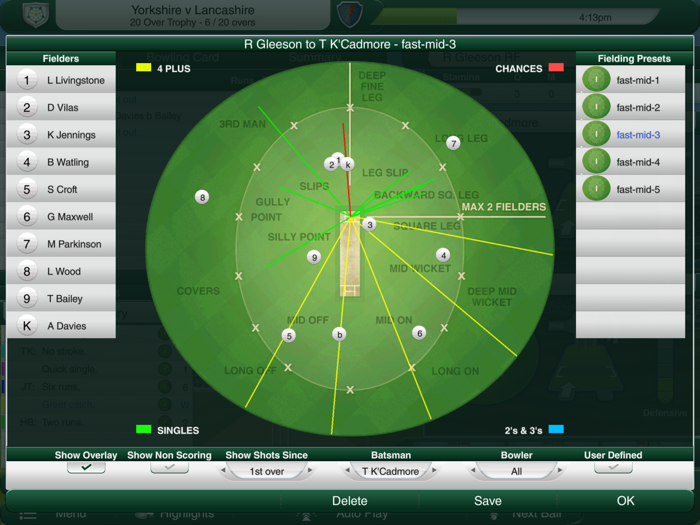Viewport: 700px width, 525px height.
Task: Open the T K'Cadmore batsman selector
Action: [x=391, y=471]
